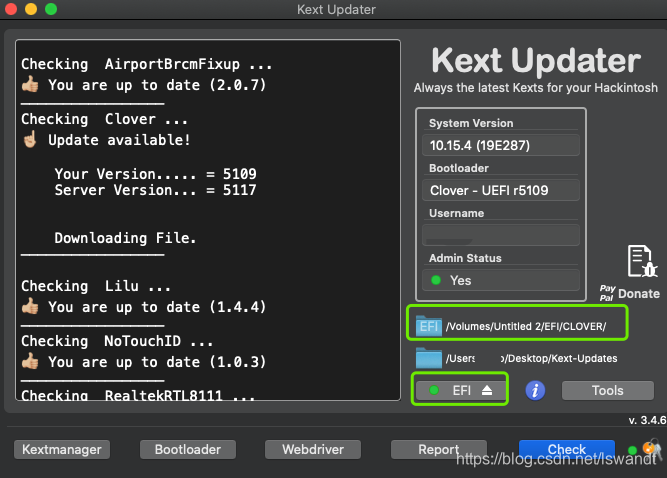Screen dimensions: 667x478
Task: Click the Bootloader button
Action: tap(188, 450)
